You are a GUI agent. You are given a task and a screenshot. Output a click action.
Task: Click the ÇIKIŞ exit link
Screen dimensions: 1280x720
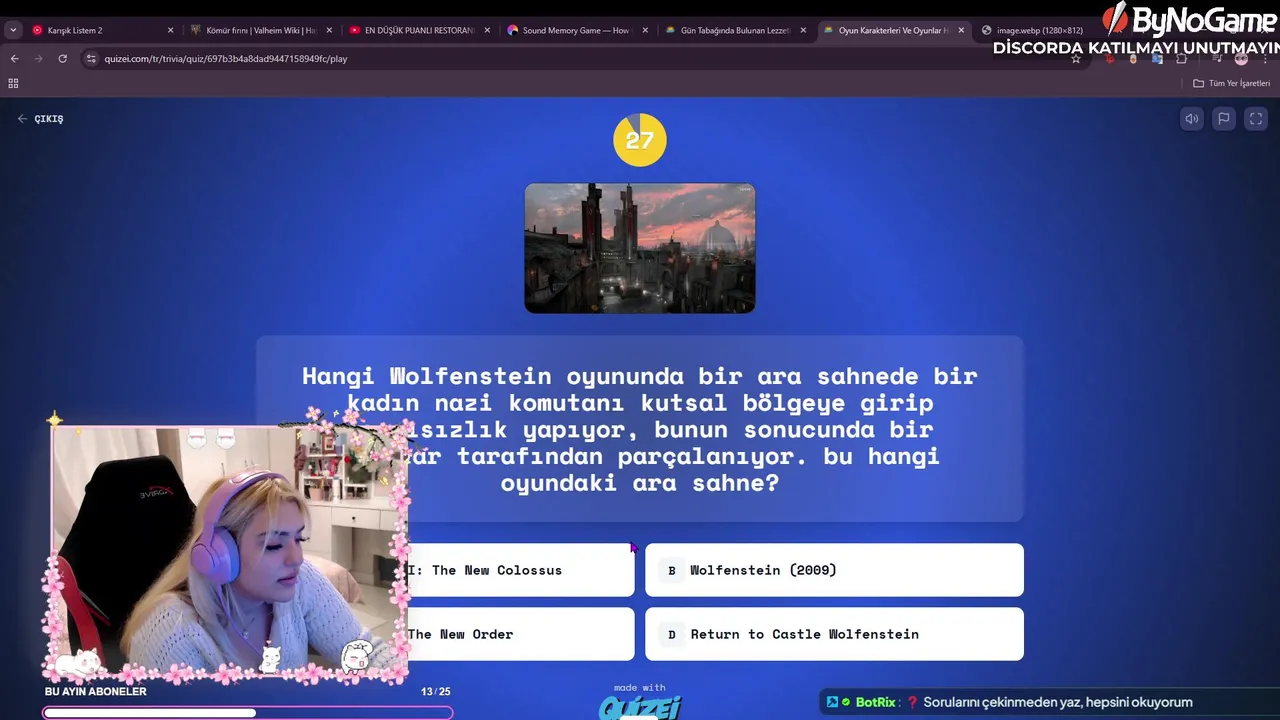[x=49, y=119]
